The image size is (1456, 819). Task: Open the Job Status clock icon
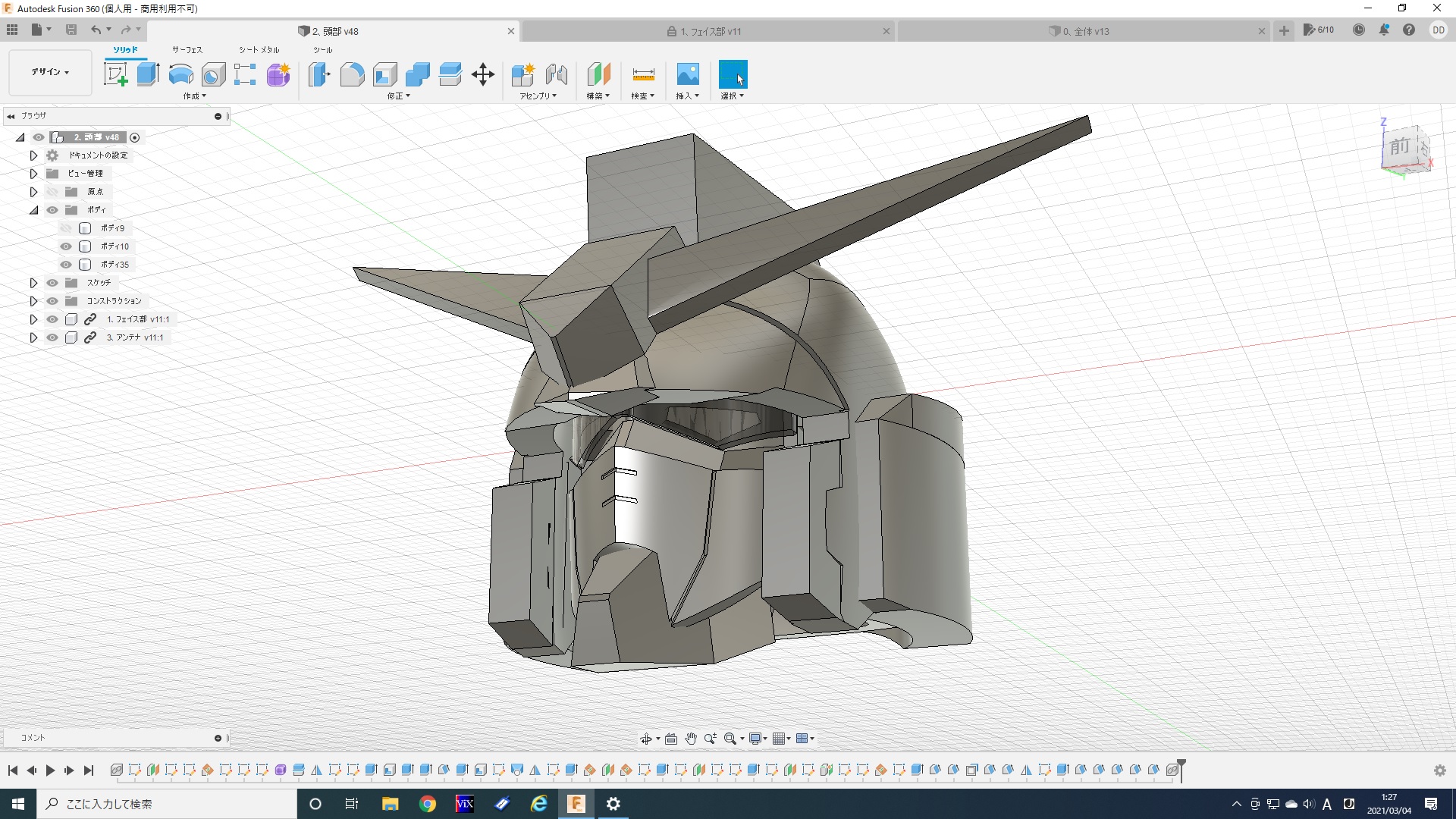[x=1359, y=30]
